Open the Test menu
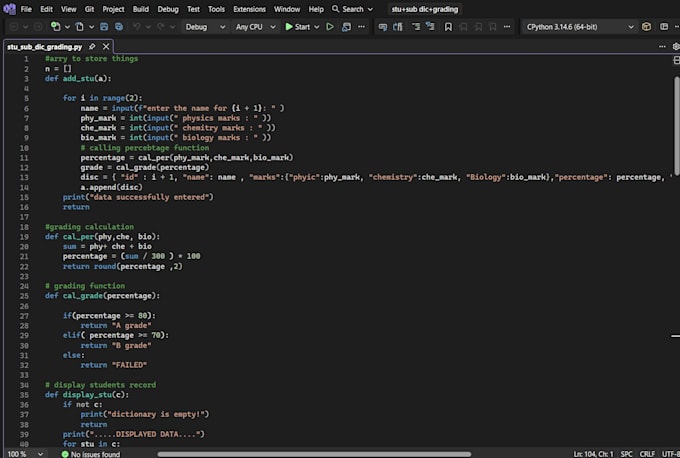Viewport: 680px width, 458px height. click(x=193, y=9)
